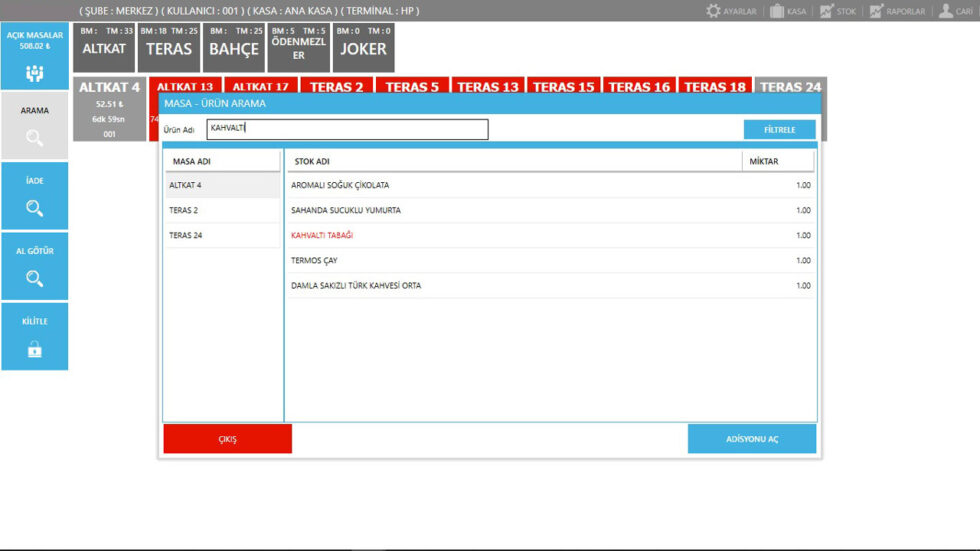The width and height of the screenshot is (980, 551).
Task: Open the Raporlar reports icon
Action: [x=876, y=11]
